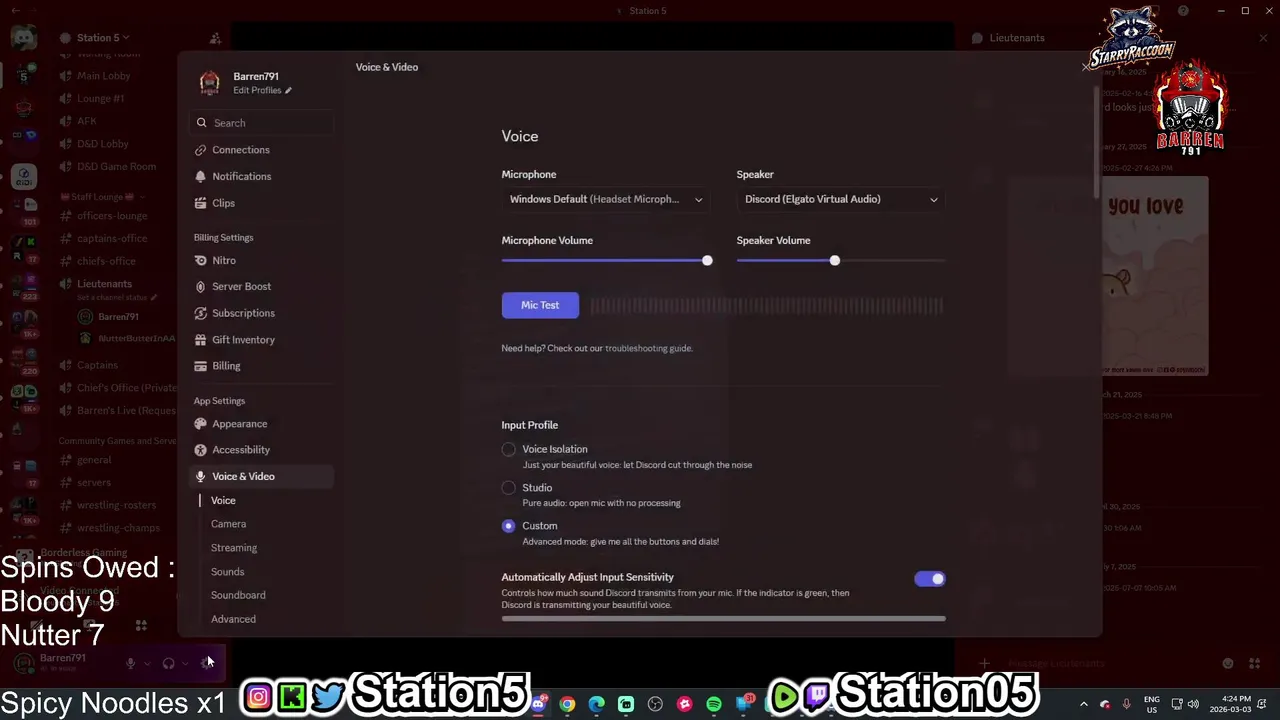The image size is (1280, 720).
Task: Open Server Boost via its icon
Action: [201, 286]
